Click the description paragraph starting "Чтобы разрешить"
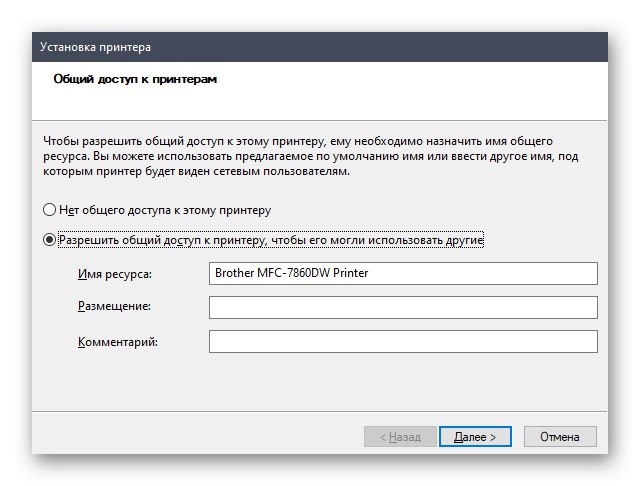The height and width of the screenshot is (486, 640). pos(300,156)
